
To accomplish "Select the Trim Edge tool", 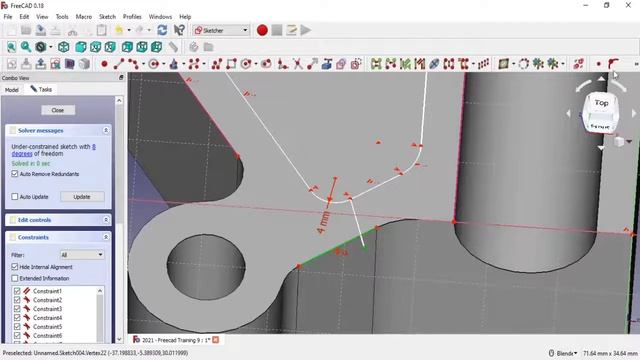I will 298,64.
